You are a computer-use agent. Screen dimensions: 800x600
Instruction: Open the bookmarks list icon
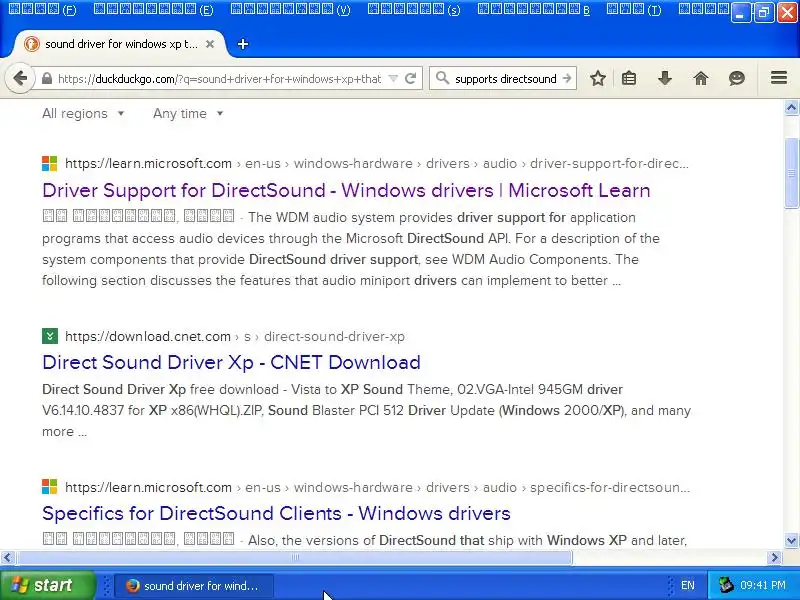coord(629,78)
